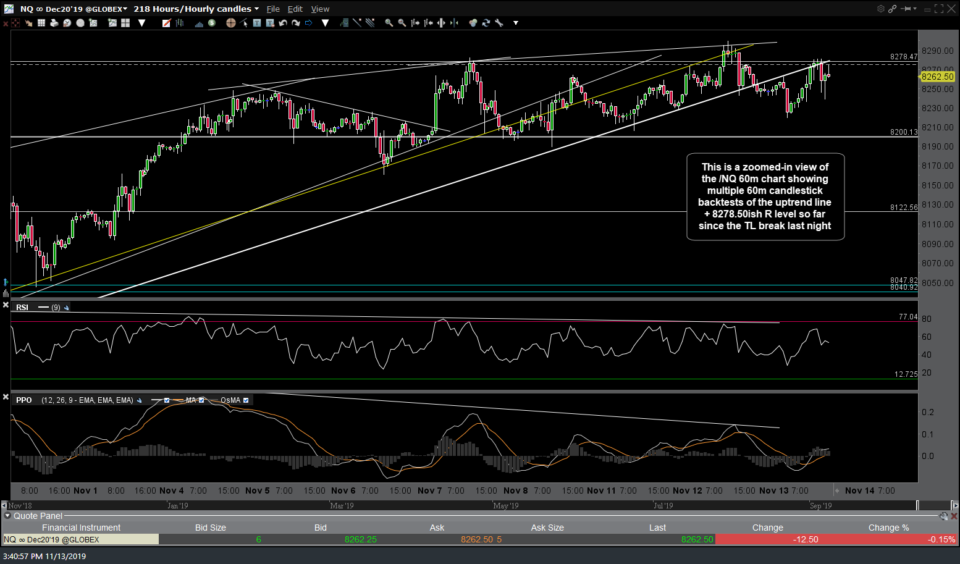960x564 pixels.
Task: Click the undo arrow icon
Action: pyautogui.click(x=283, y=23)
